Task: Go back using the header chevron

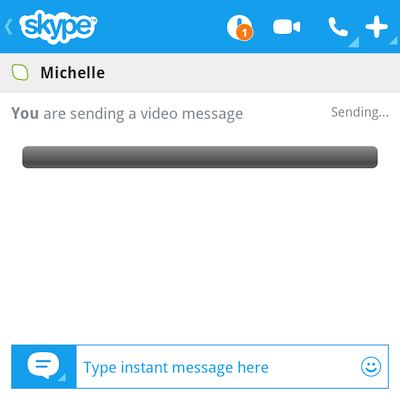Action: (x=9, y=27)
